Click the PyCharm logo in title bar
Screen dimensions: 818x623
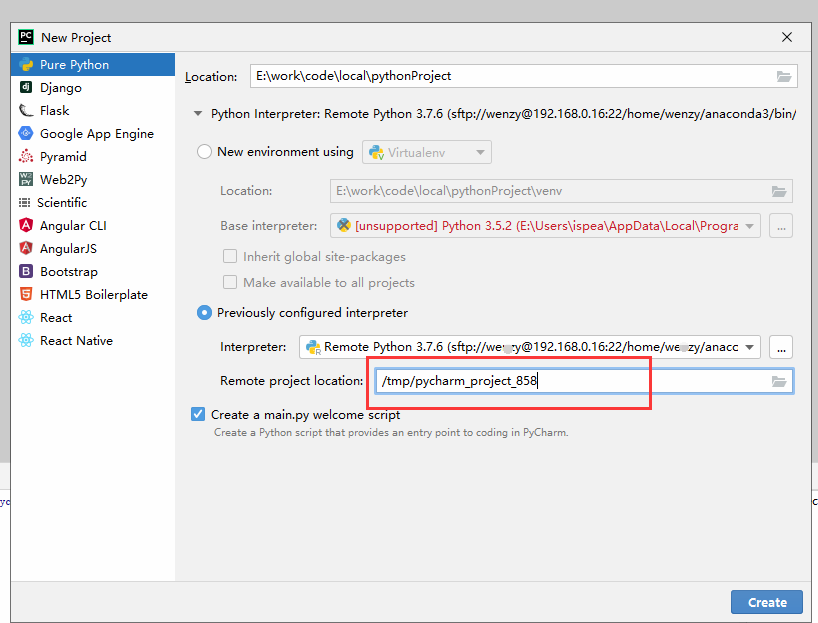[26, 37]
